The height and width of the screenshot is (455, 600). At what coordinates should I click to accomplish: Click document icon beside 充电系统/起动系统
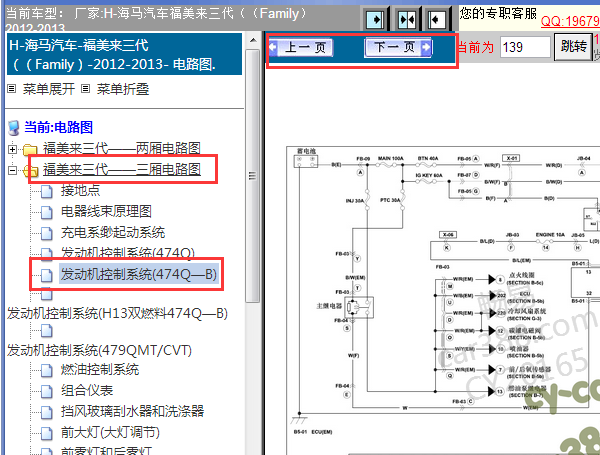[x=47, y=233]
